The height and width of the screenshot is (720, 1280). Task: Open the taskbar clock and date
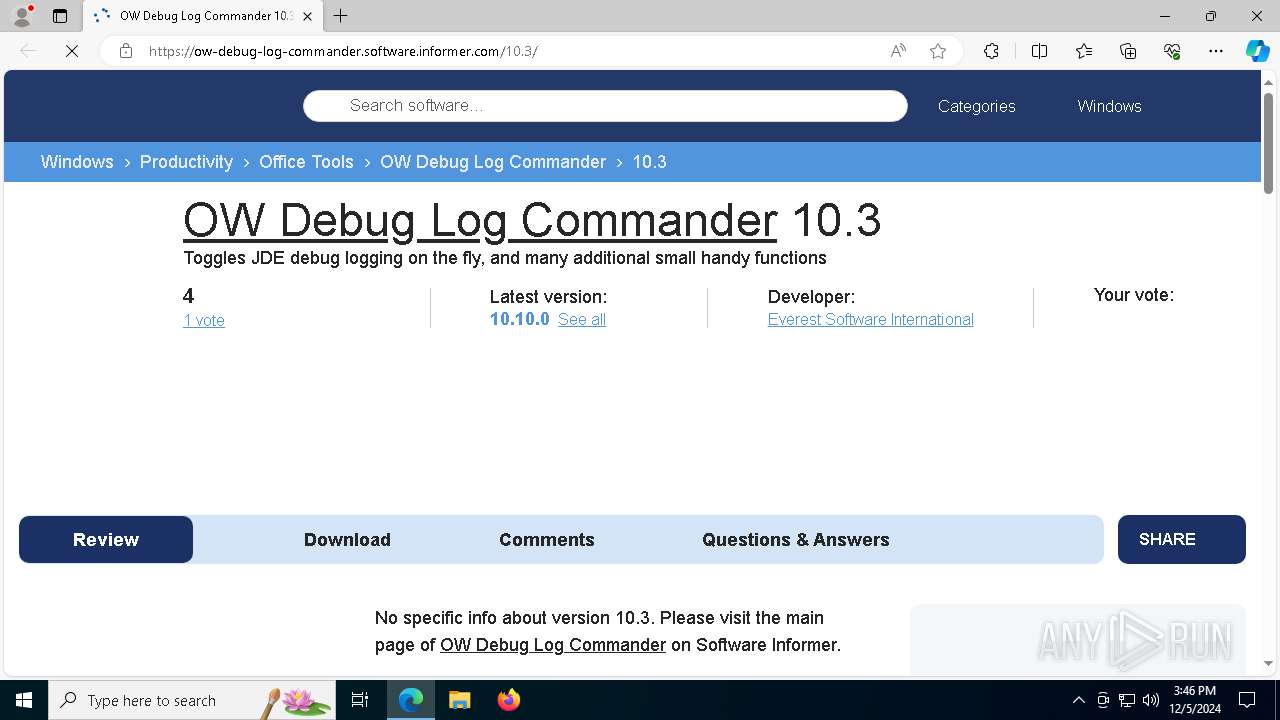[1195, 700]
